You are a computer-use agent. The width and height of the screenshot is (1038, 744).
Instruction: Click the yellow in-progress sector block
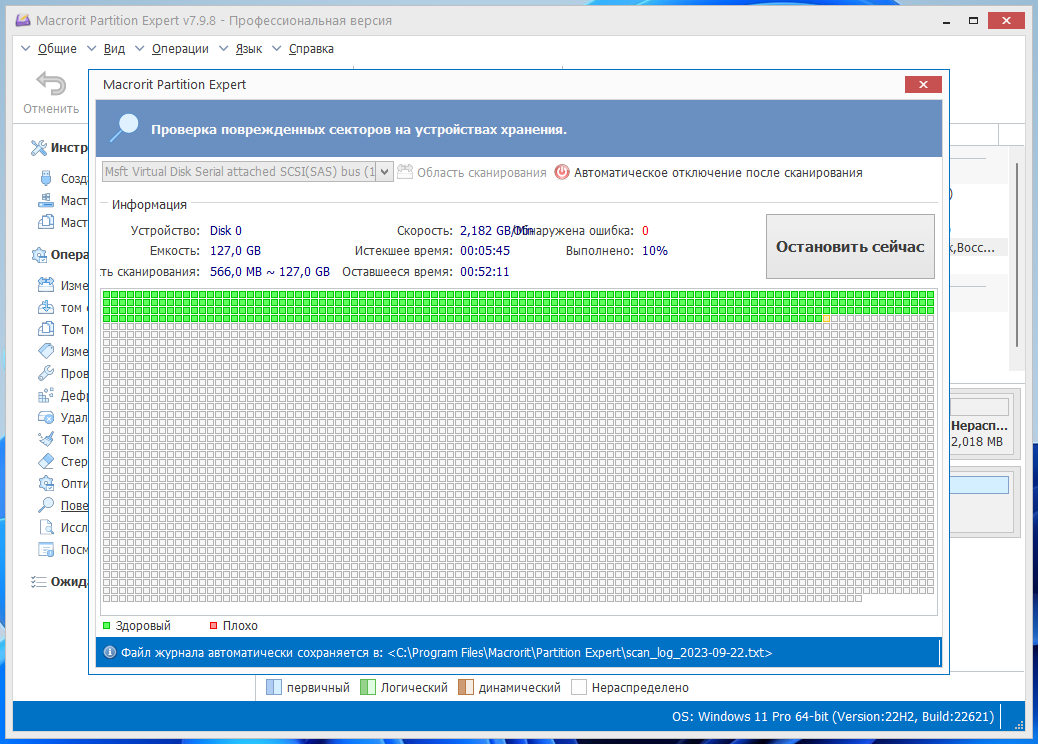(826, 318)
